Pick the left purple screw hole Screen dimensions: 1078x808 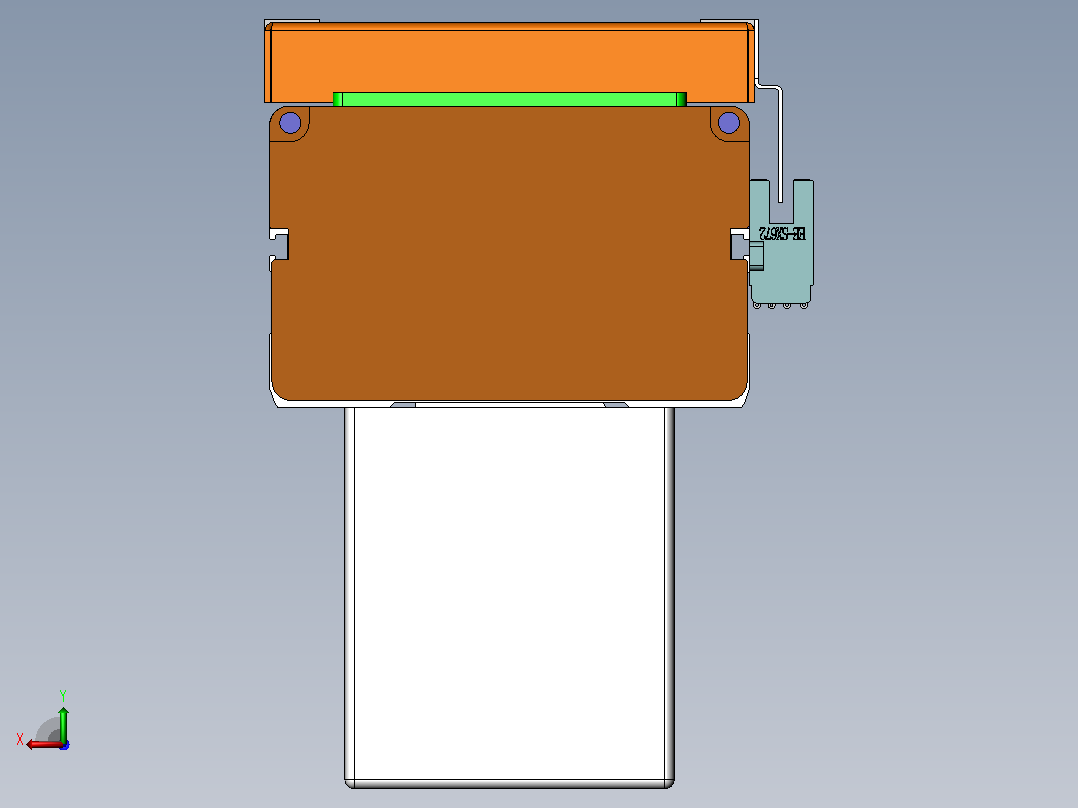click(x=290, y=123)
